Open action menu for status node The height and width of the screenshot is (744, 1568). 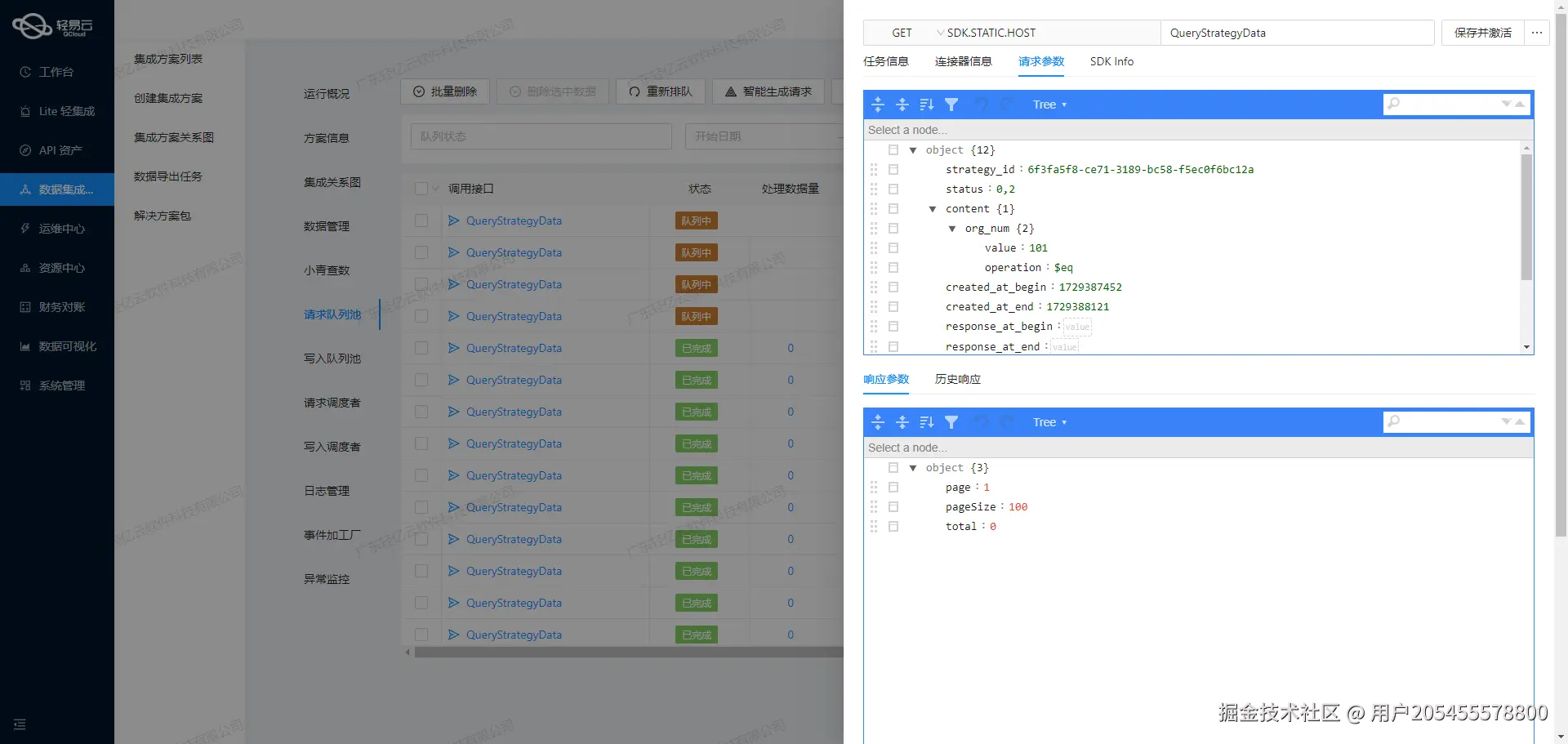point(893,189)
